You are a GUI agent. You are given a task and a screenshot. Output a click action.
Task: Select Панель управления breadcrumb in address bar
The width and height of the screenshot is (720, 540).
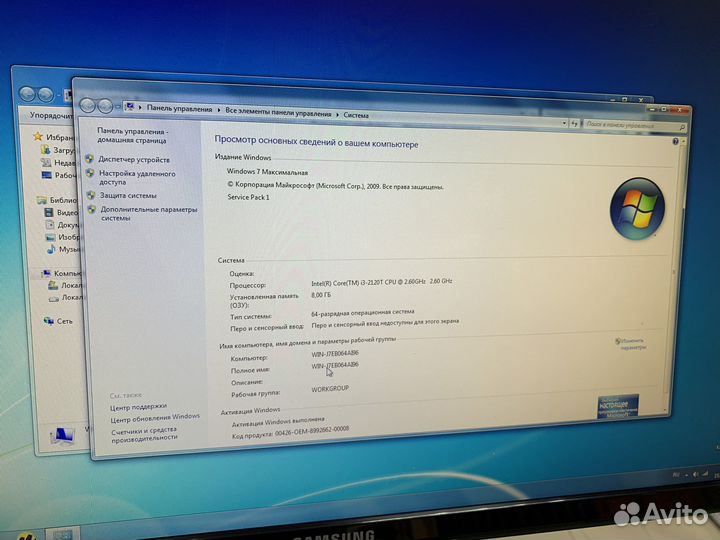(179, 109)
